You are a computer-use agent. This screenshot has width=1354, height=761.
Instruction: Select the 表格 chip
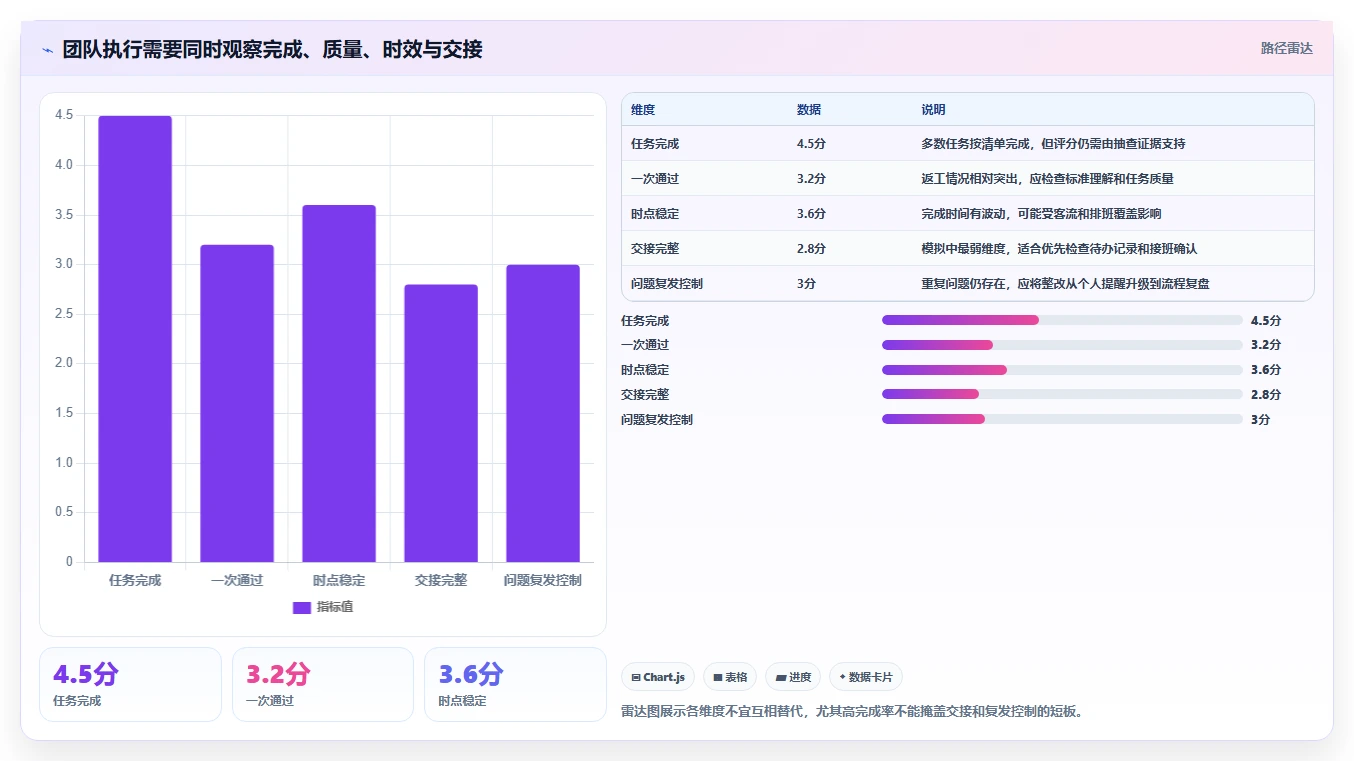[730, 677]
